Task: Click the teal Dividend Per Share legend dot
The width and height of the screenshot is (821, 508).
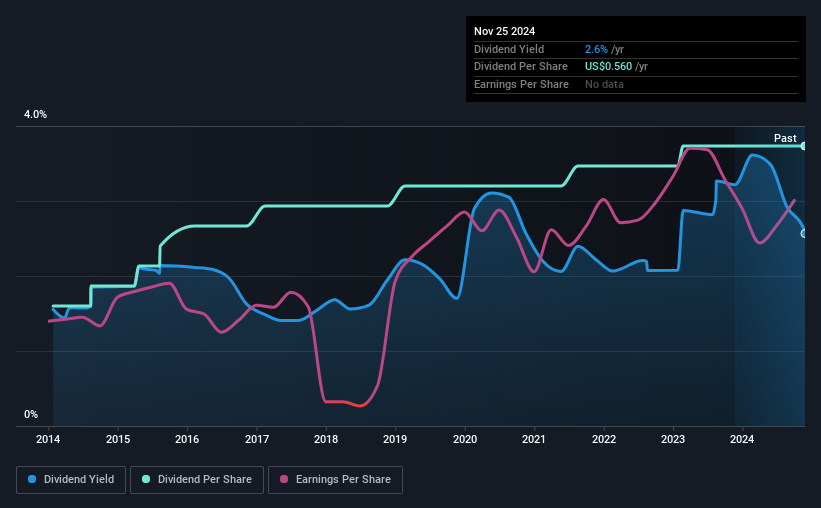Action: tap(146, 479)
